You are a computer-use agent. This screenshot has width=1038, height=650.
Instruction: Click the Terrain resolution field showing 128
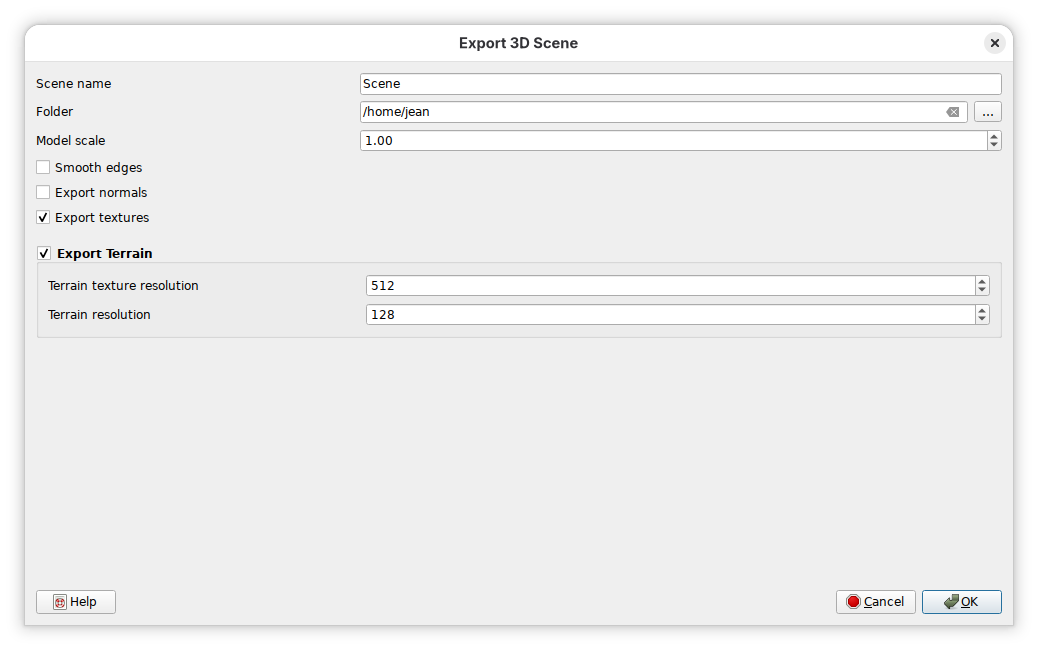coord(670,315)
